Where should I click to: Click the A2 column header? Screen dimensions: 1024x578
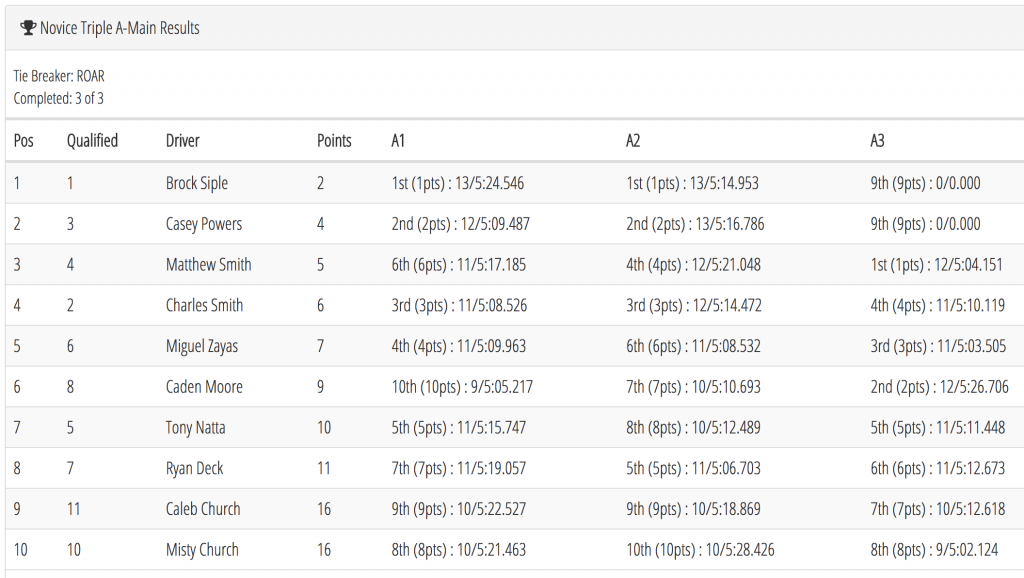[633, 140]
